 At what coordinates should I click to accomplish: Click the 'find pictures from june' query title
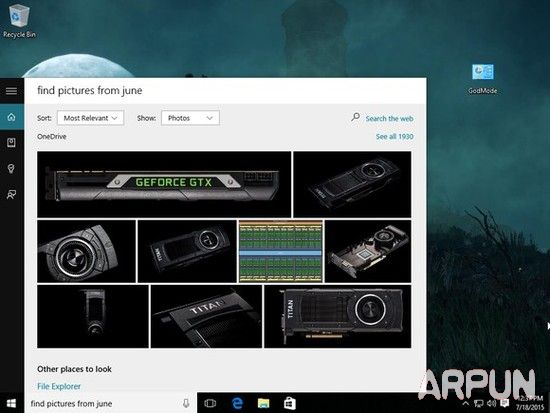pyautogui.click(x=90, y=91)
